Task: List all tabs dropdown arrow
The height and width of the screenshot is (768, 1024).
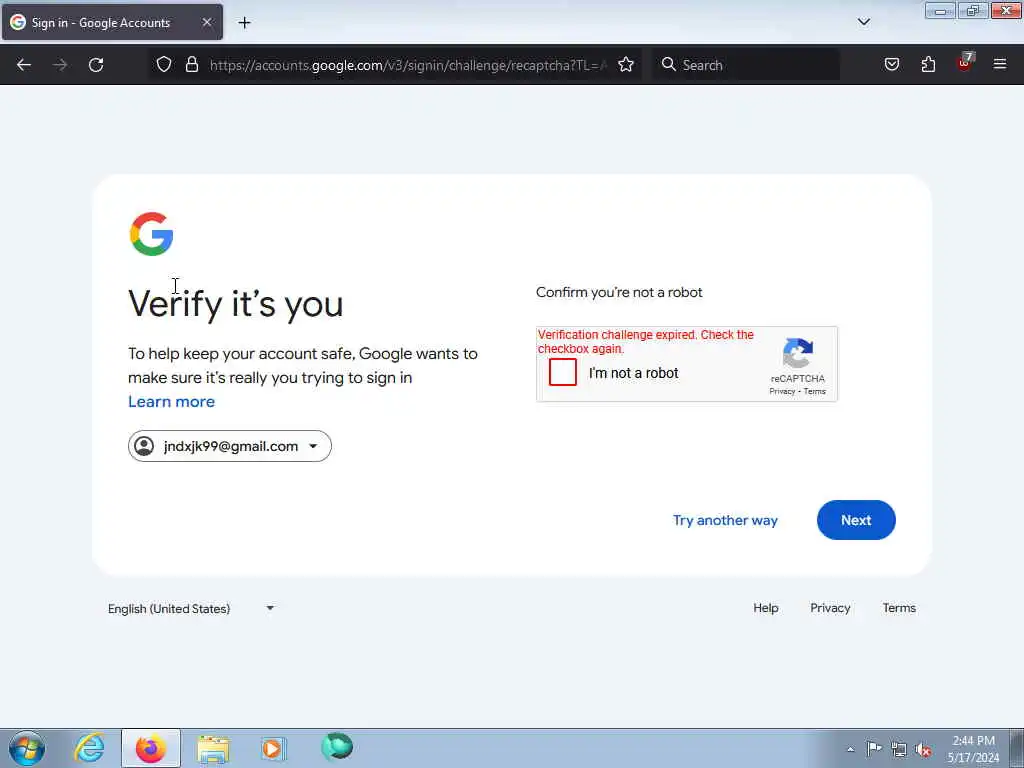Action: pos(863,22)
